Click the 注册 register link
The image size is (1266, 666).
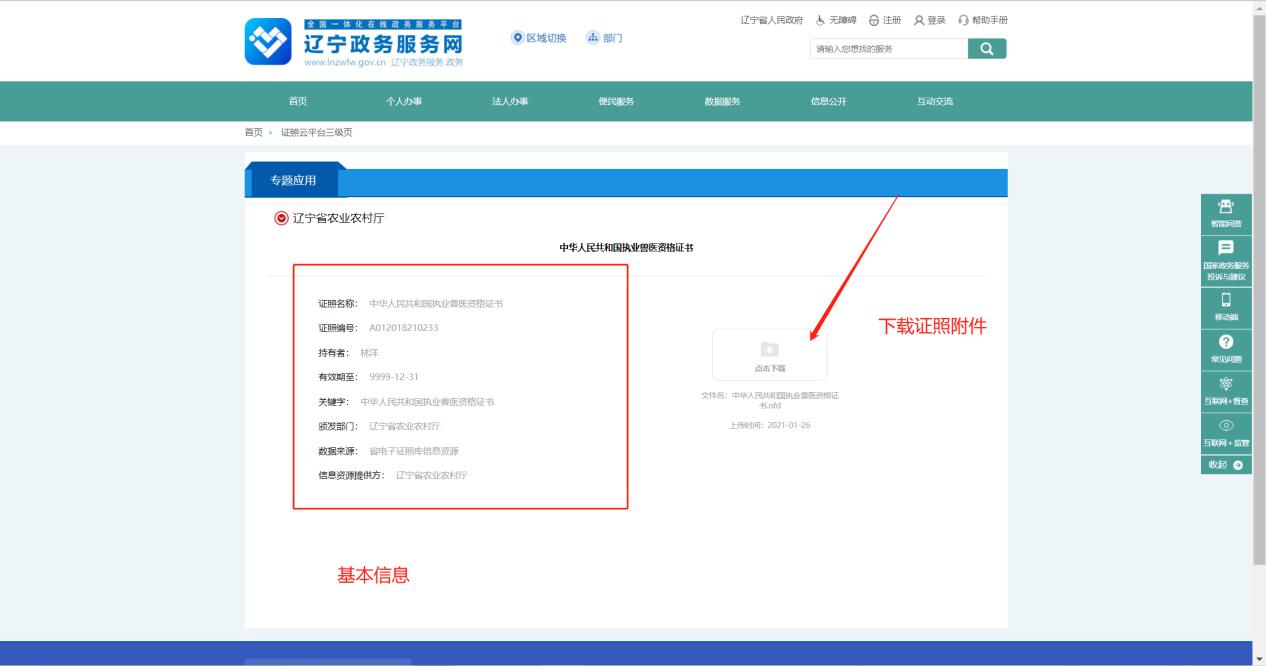tap(884, 20)
